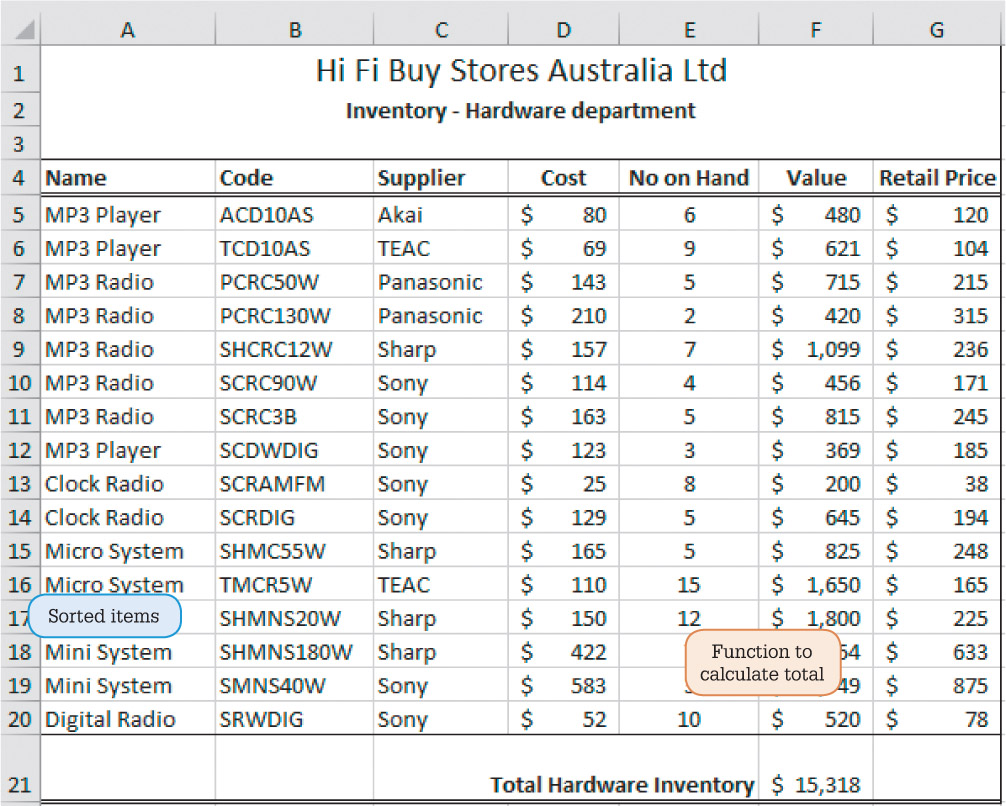Click the code cell 'SCRDIG'
The width and height of the screenshot is (1006, 806).
point(294,517)
